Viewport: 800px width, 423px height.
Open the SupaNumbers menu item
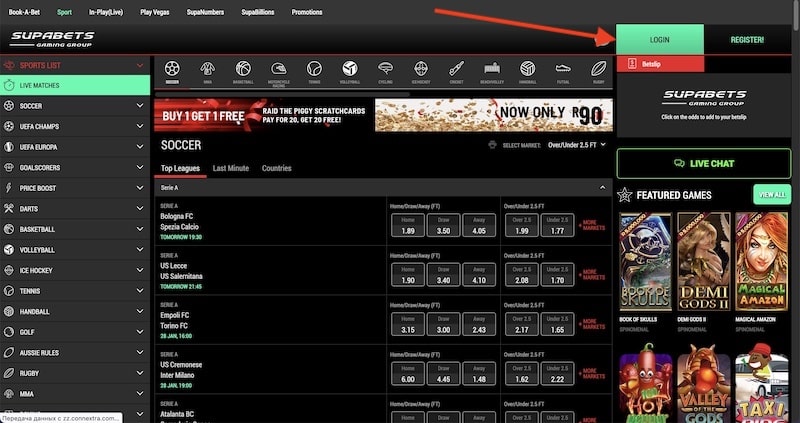[x=205, y=12]
